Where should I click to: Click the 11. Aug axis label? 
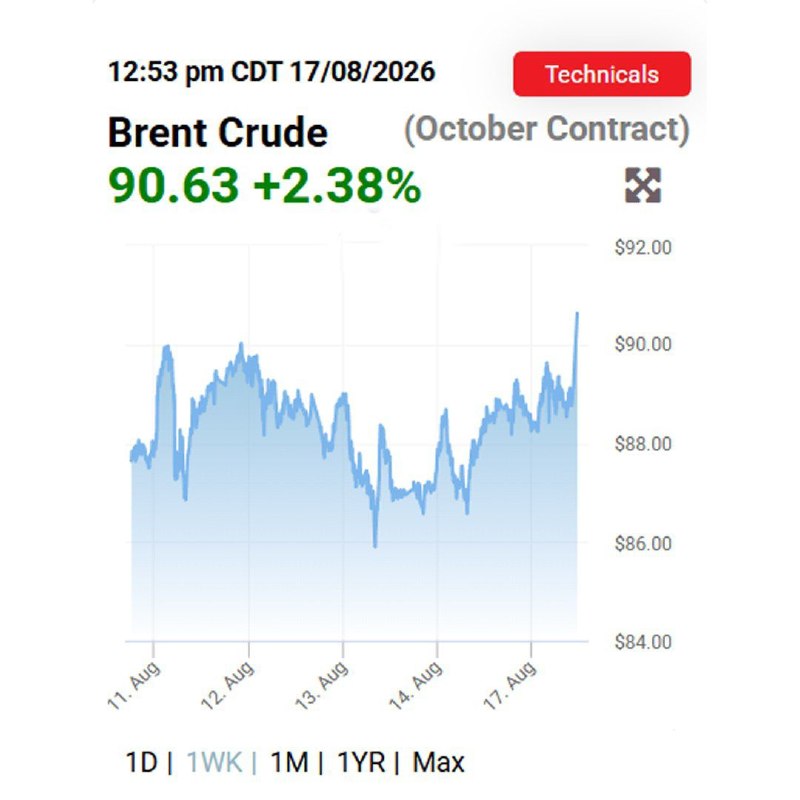point(134,685)
